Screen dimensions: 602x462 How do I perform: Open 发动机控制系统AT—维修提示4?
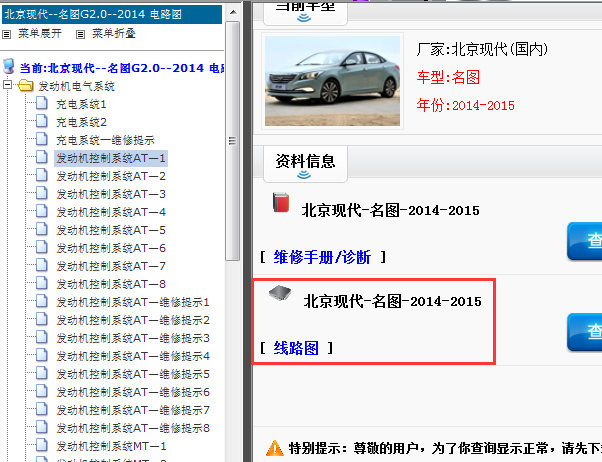133,356
